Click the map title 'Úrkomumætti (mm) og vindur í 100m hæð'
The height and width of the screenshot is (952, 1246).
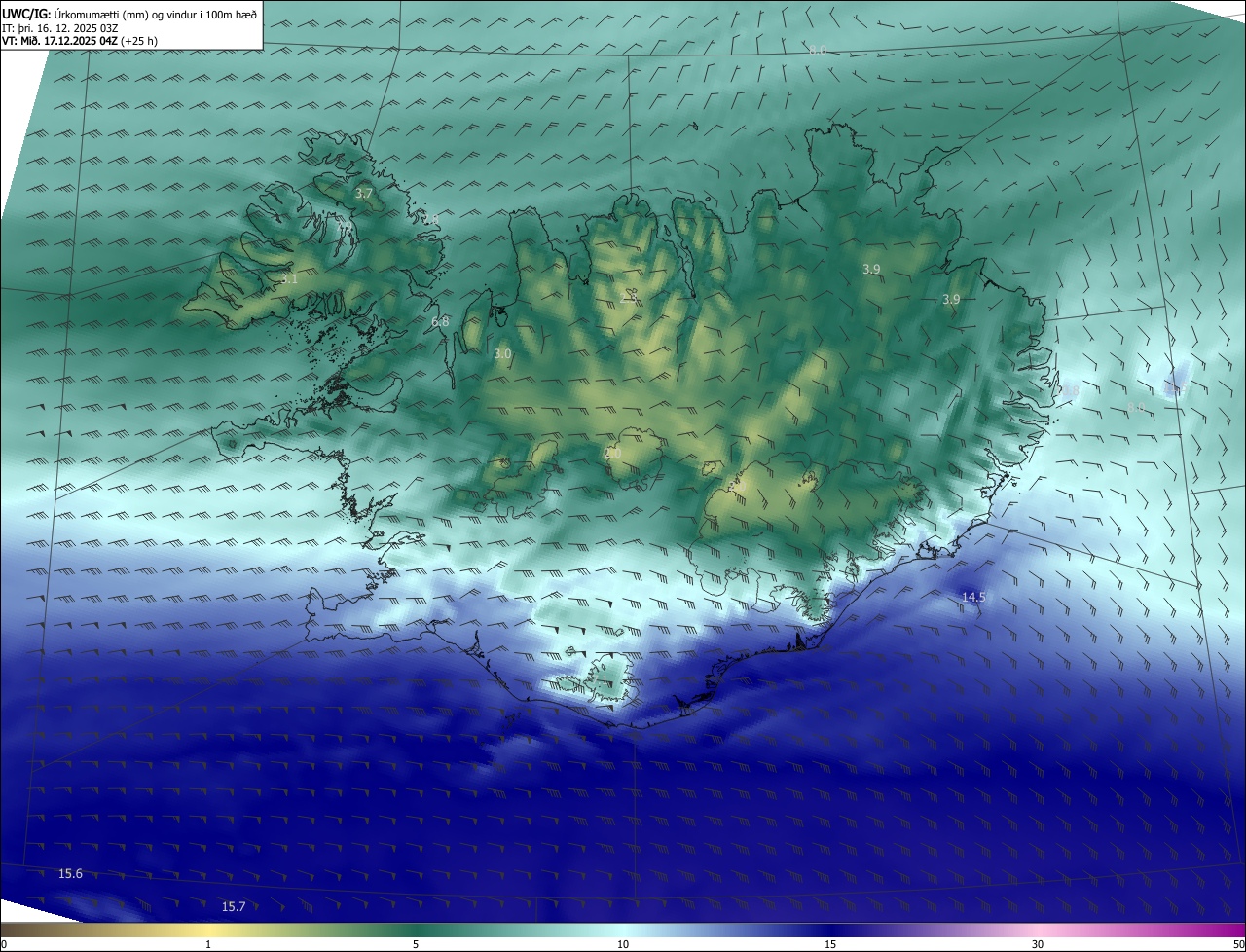(156, 14)
